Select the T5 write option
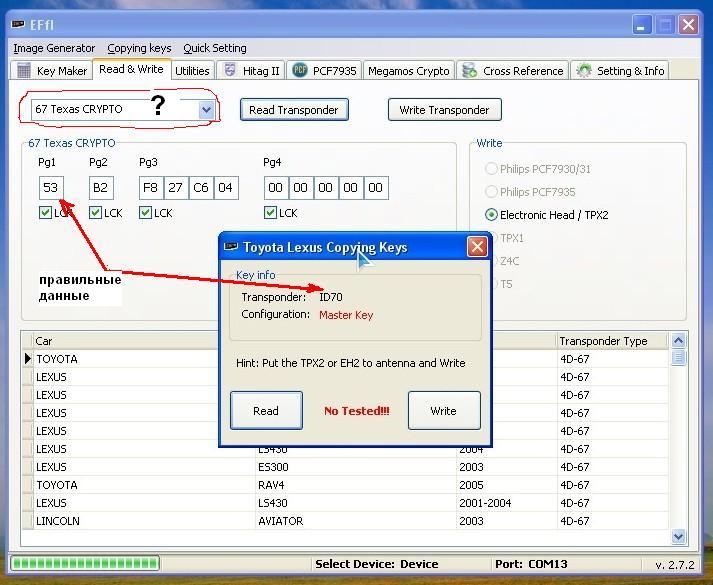 pos(505,284)
